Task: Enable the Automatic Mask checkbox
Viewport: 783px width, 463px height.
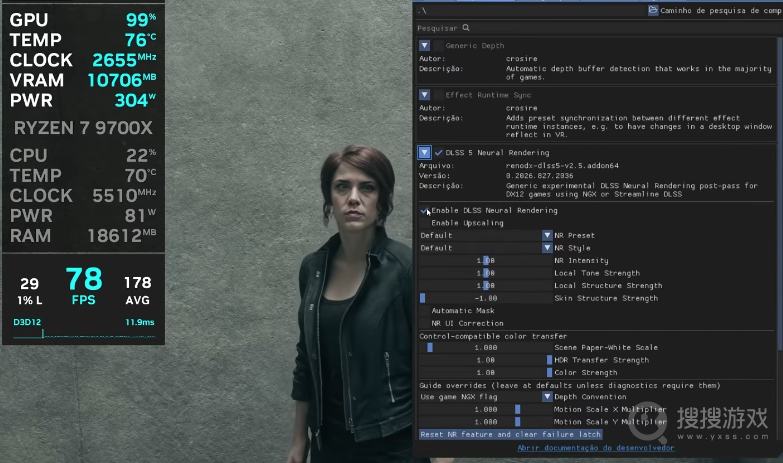Action: pyautogui.click(x=424, y=311)
